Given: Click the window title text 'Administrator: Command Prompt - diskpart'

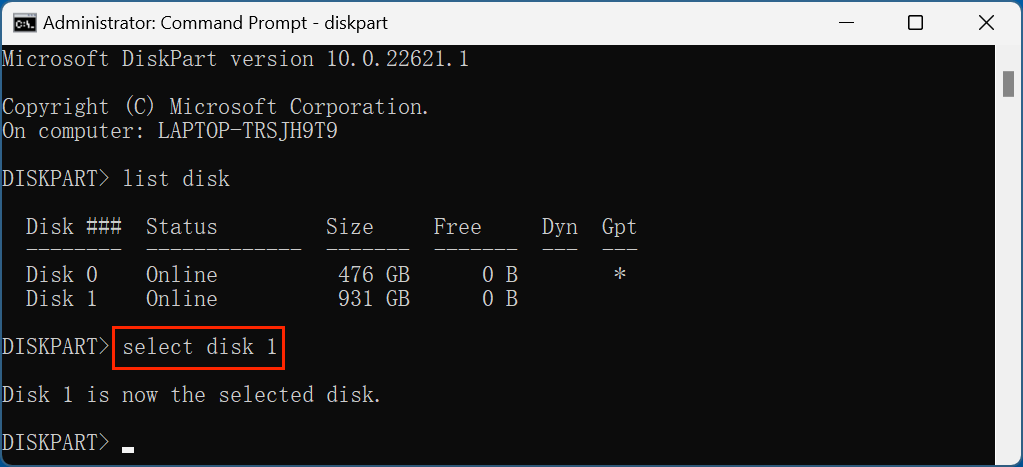Looking at the screenshot, I should click(x=216, y=22).
